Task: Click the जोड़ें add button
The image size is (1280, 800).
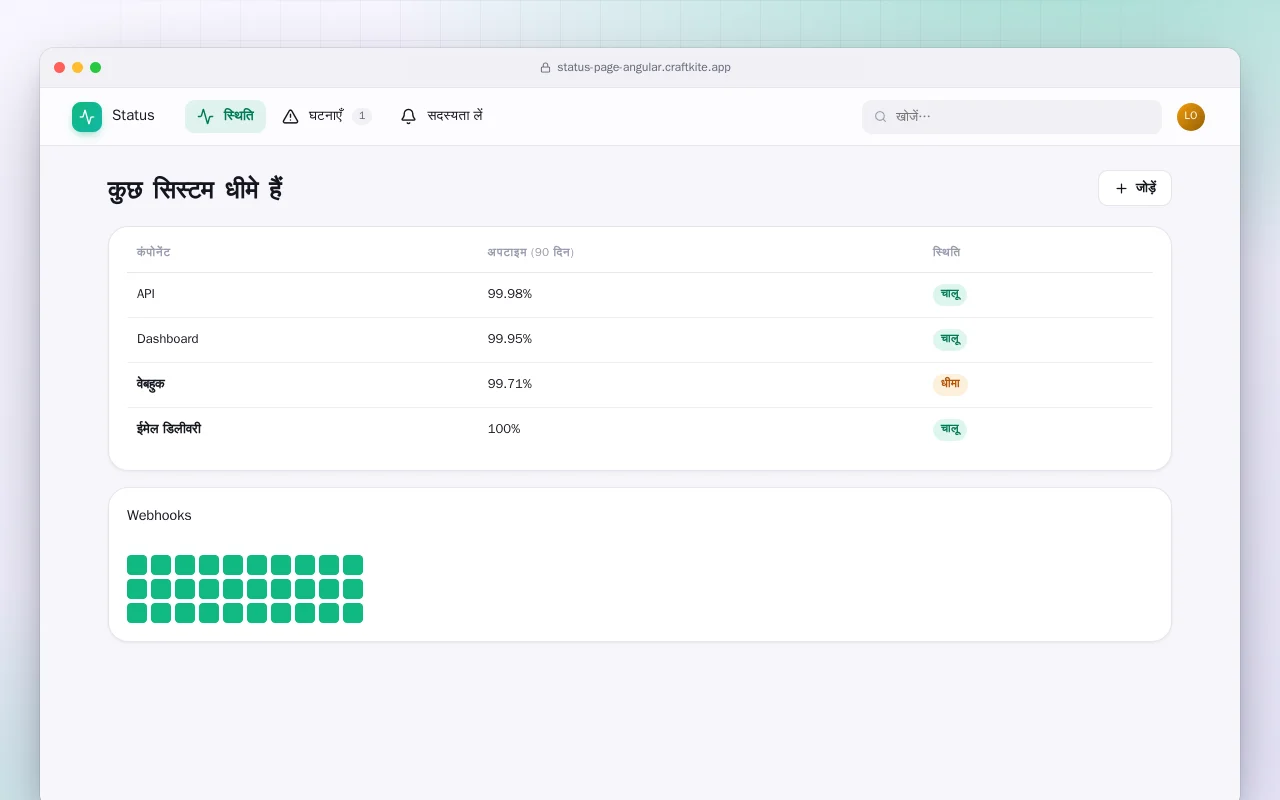Action: pos(1135,188)
